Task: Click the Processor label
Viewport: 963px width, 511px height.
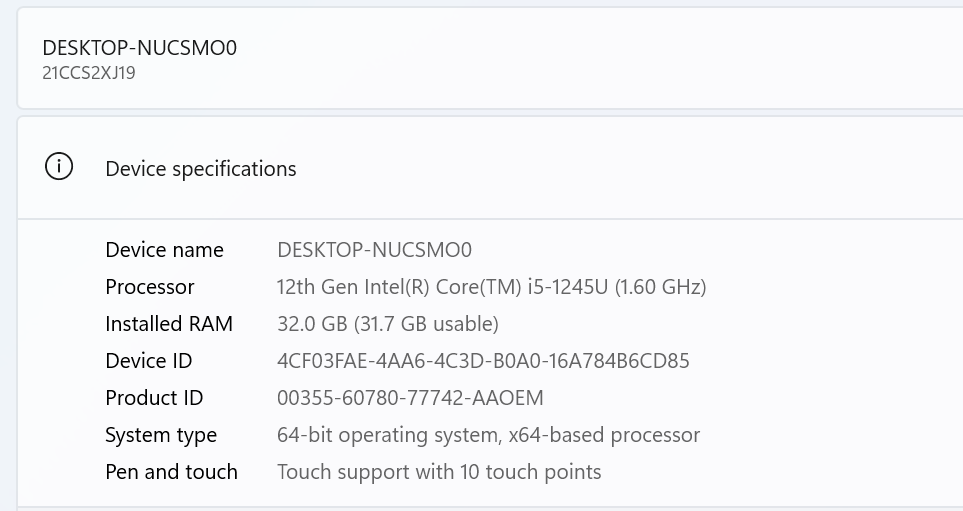Action: [x=150, y=287]
